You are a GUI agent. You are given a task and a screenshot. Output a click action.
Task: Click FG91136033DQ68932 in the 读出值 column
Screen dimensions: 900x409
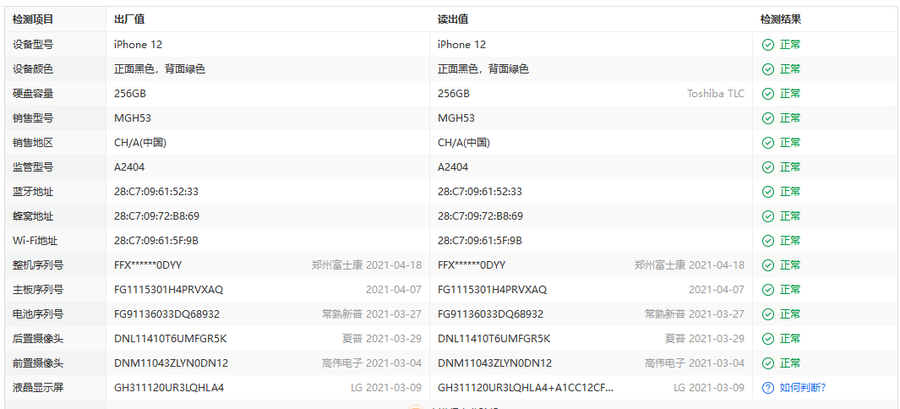[491, 314]
